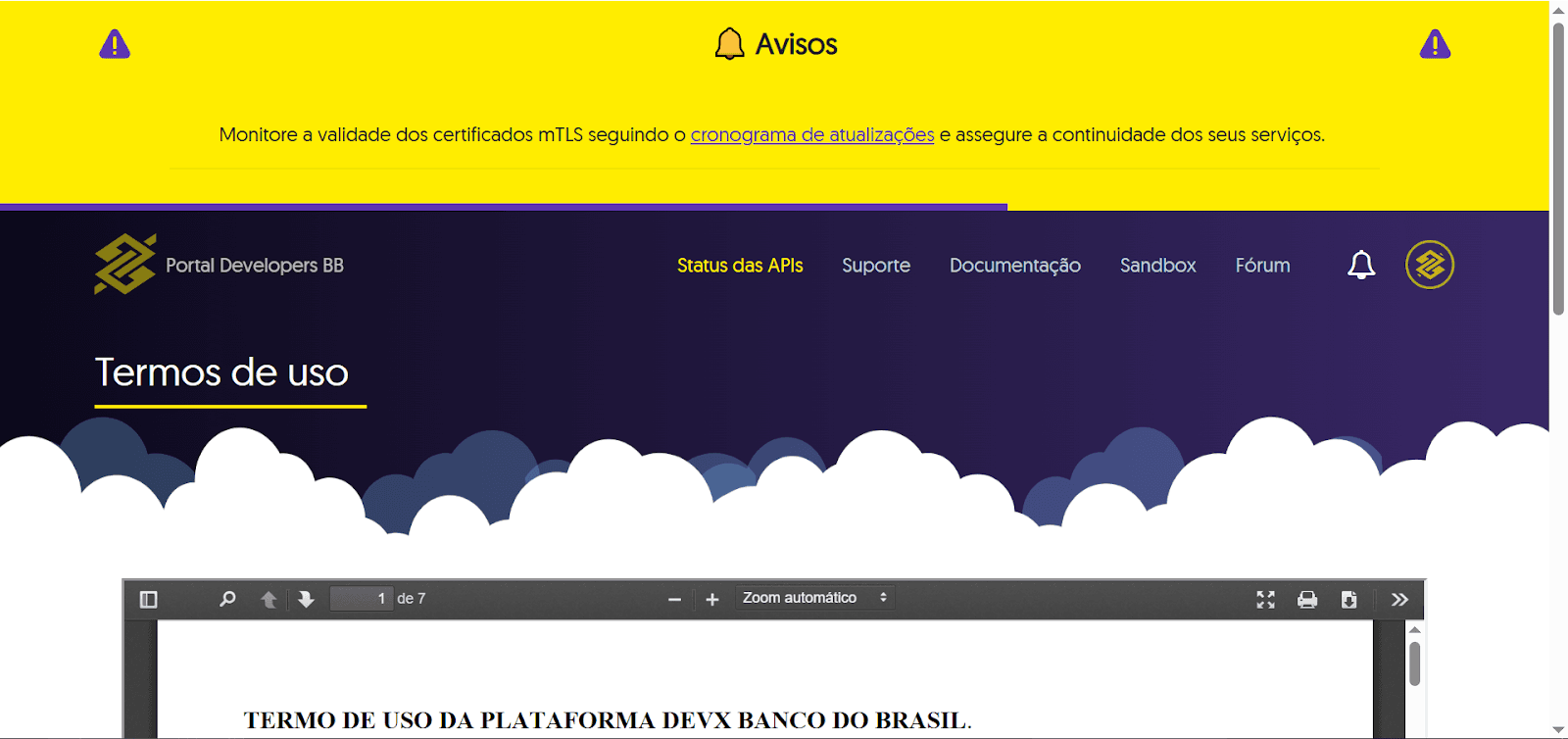Click the PDF viewer vertical scrollbar thumb

tap(1414, 664)
